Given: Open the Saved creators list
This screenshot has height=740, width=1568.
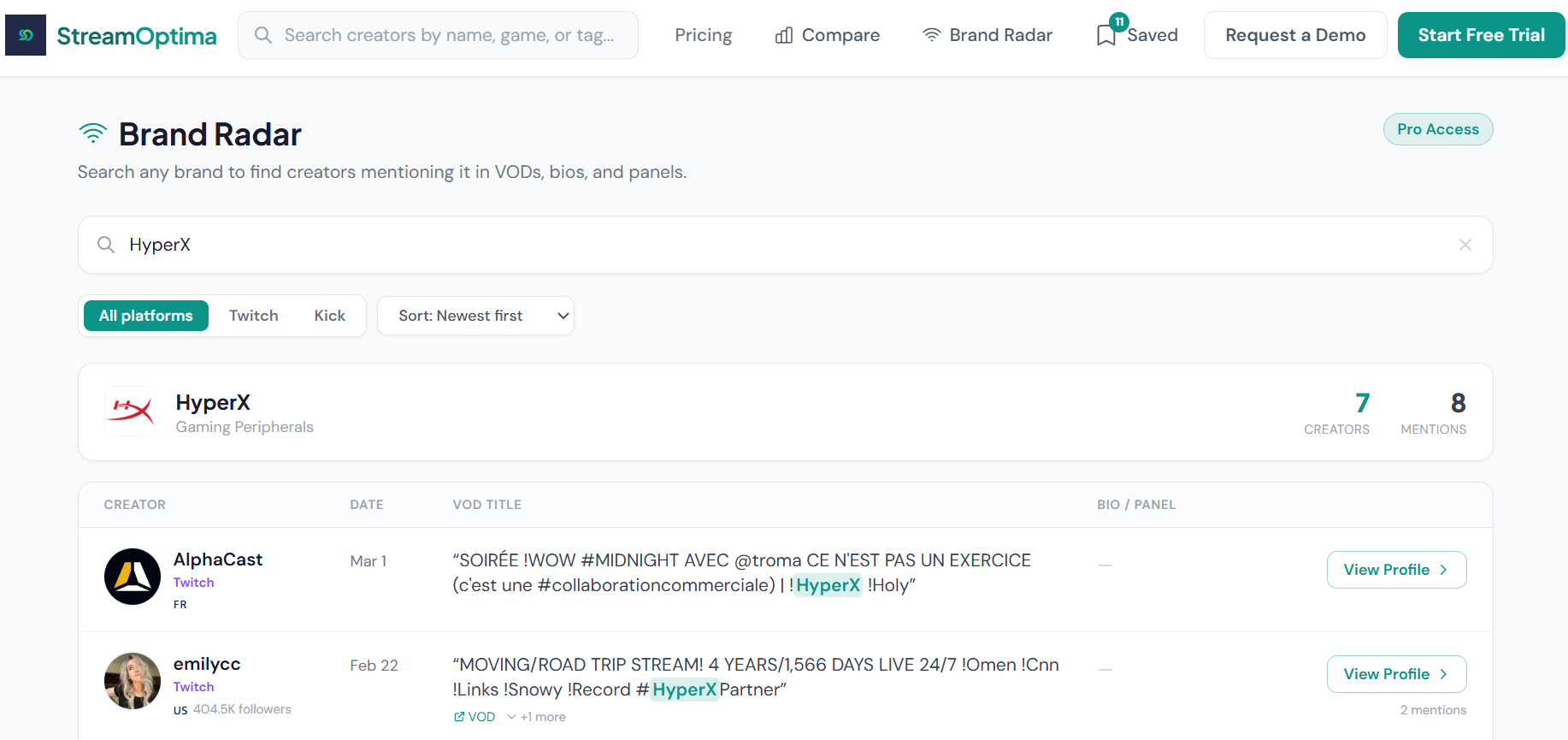Looking at the screenshot, I should tap(1137, 35).
